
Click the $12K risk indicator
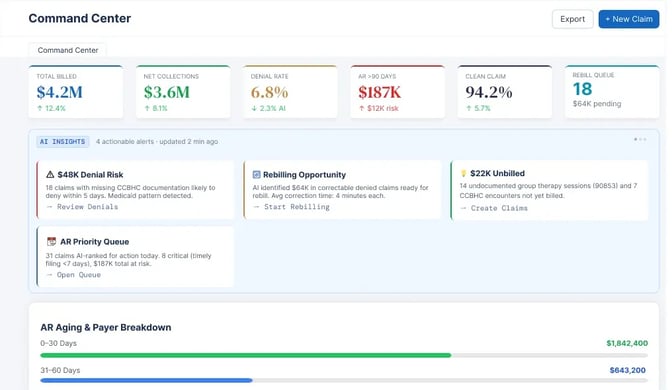coord(379,108)
